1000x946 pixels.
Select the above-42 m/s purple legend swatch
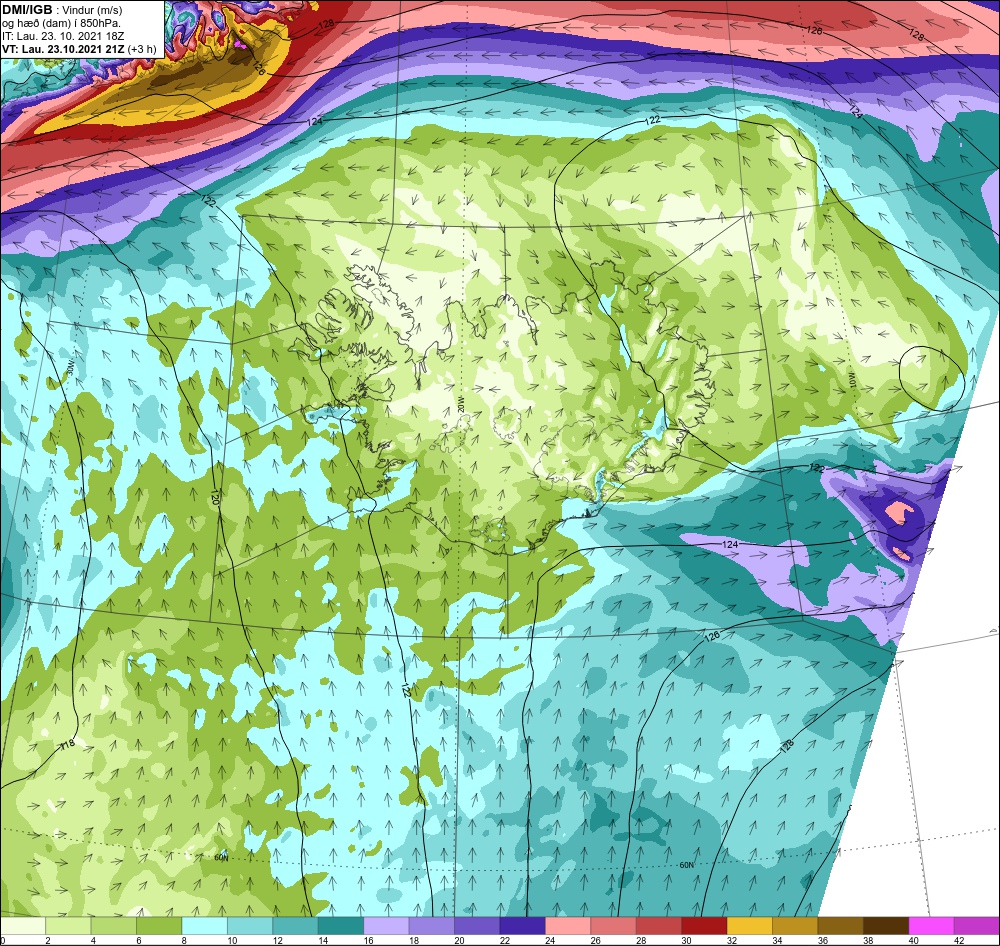click(976, 926)
